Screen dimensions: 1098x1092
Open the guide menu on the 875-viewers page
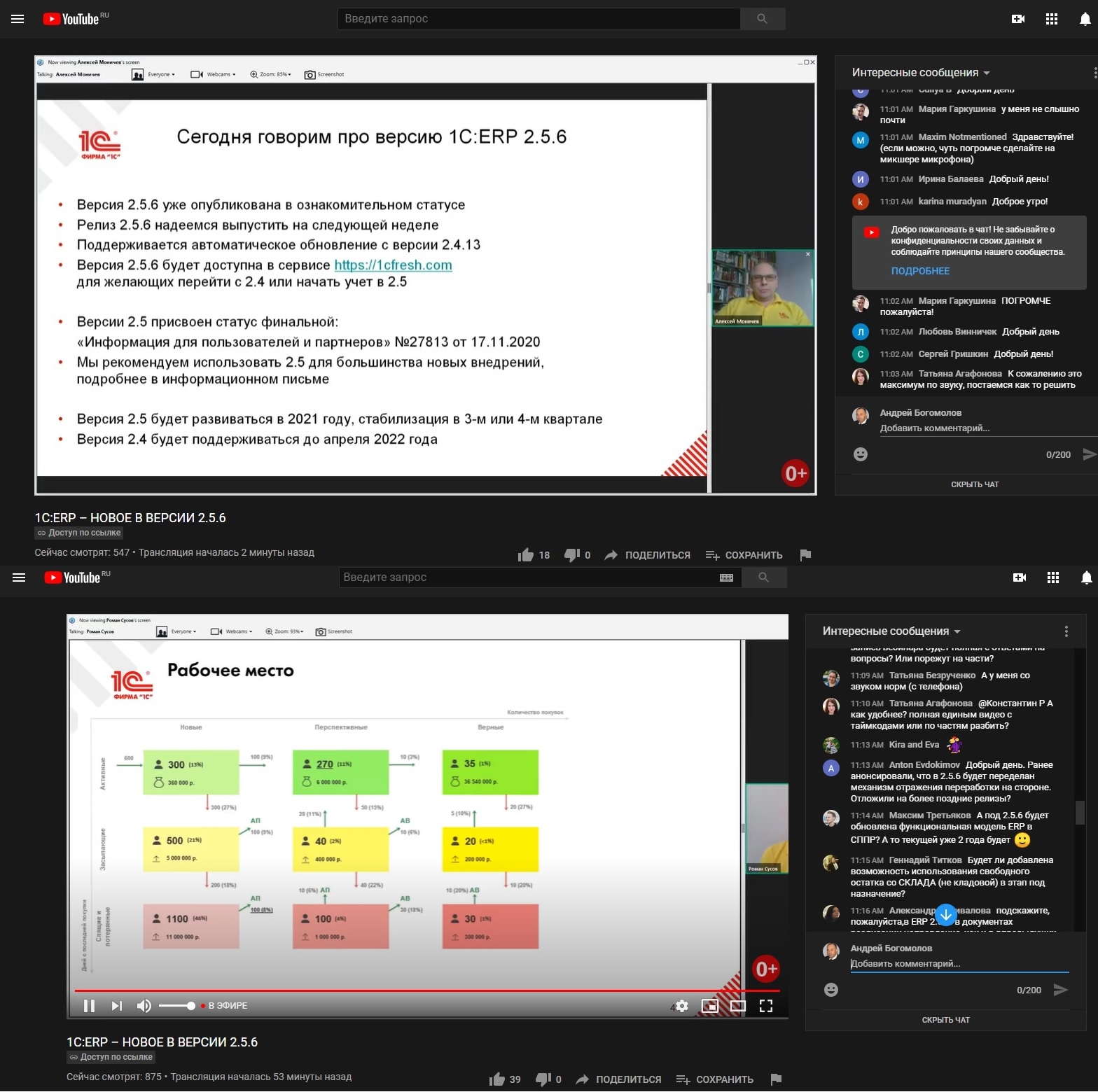pos(19,577)
